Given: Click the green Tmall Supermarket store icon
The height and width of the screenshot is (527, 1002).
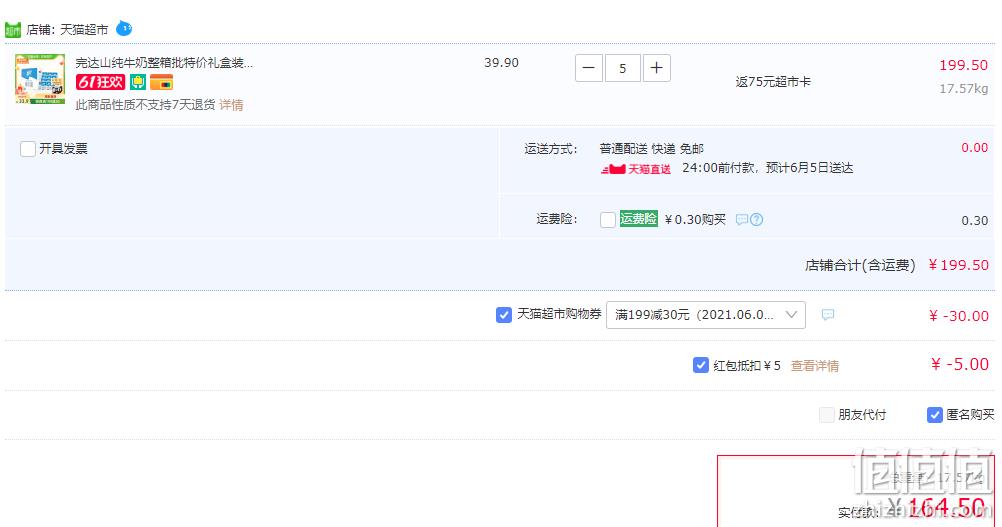Looking at the screenshot, I should [x=13, y=29].
